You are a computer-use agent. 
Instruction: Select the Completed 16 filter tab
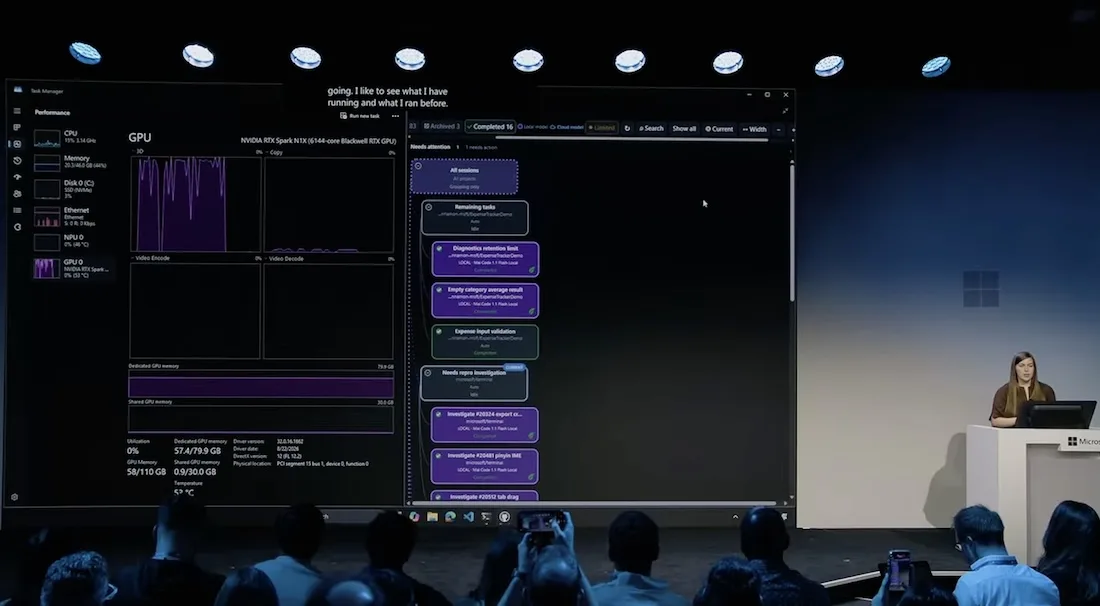coord(490,127)
